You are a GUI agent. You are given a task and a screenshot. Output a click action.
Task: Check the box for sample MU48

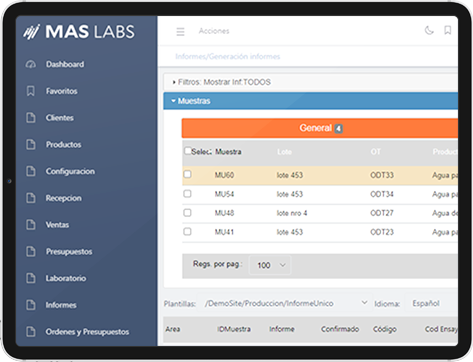[x=187, y=213]
